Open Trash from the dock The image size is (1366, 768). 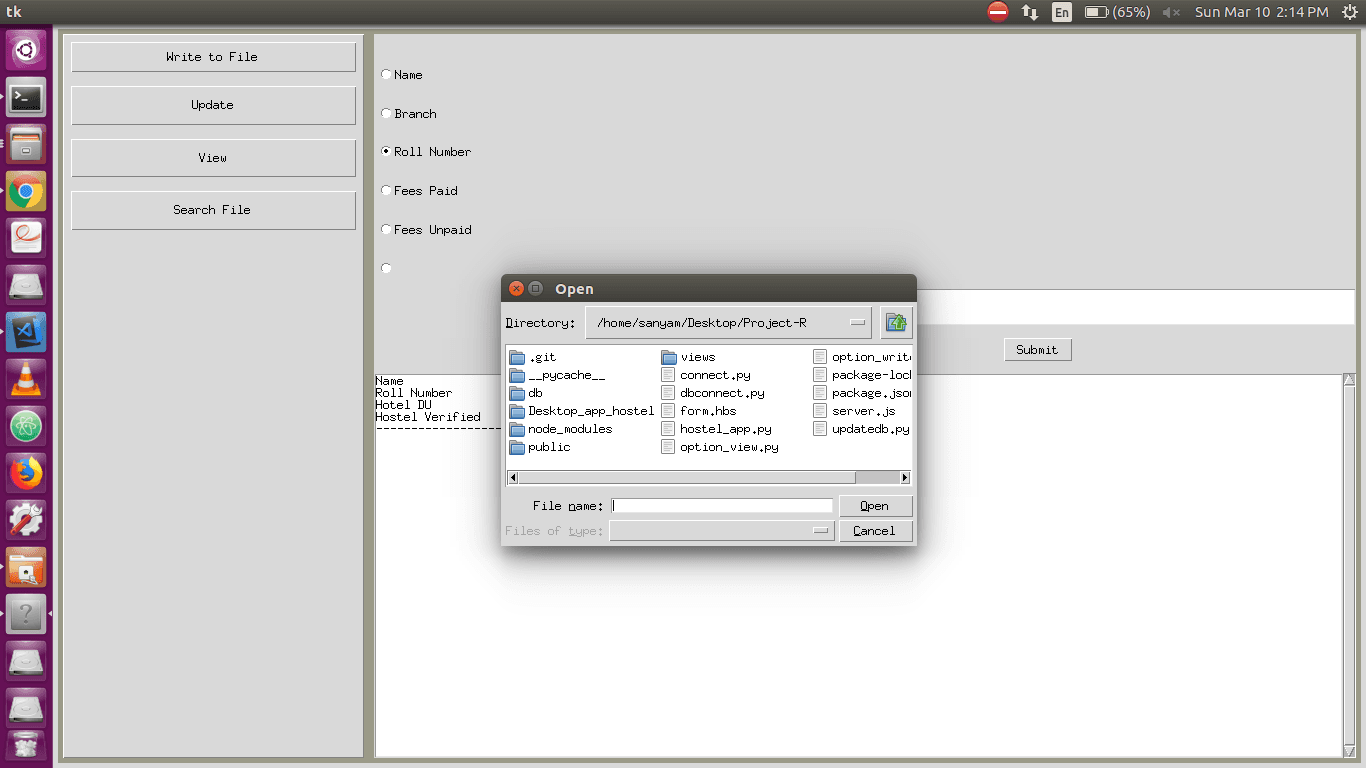[26, 747]
